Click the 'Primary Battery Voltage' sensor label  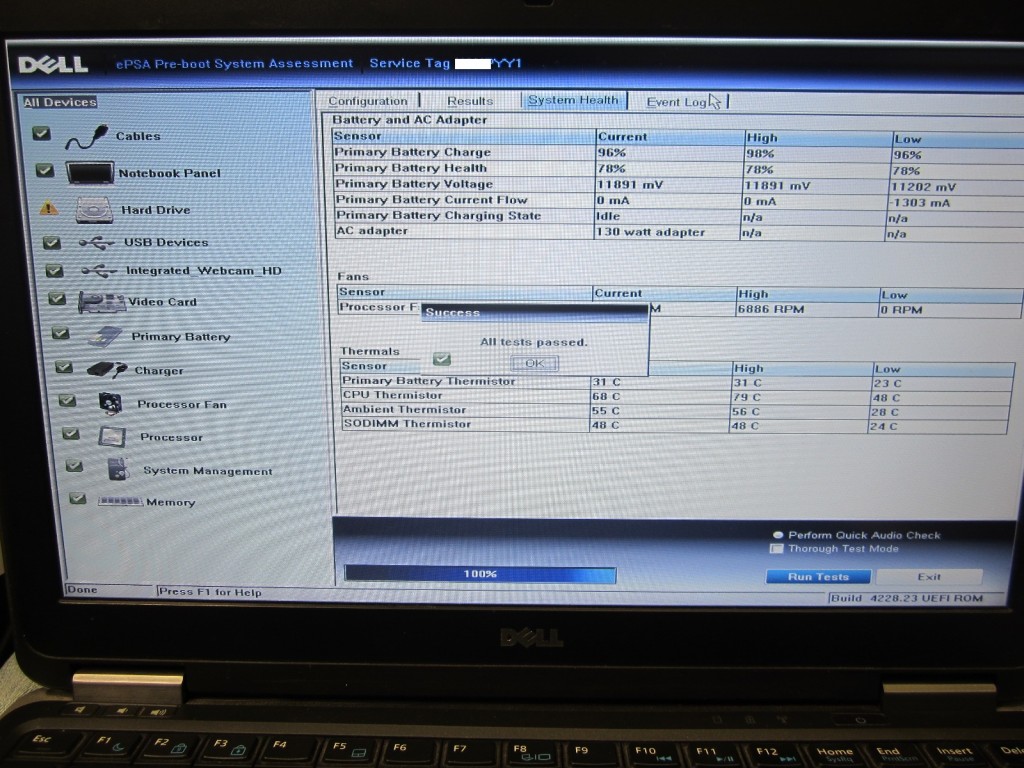(413, 184)
